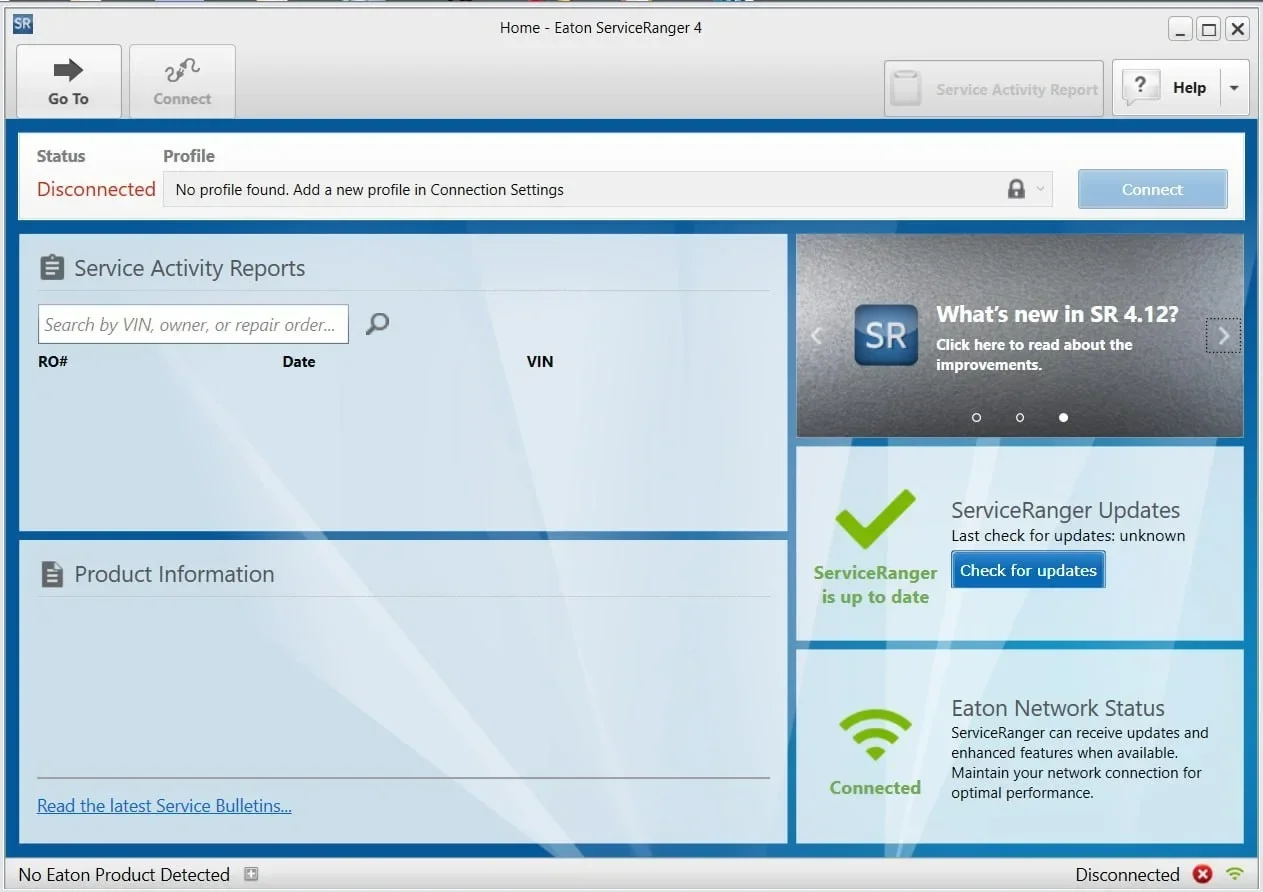Close the ServiceRanger window

tap(1238, 29)
